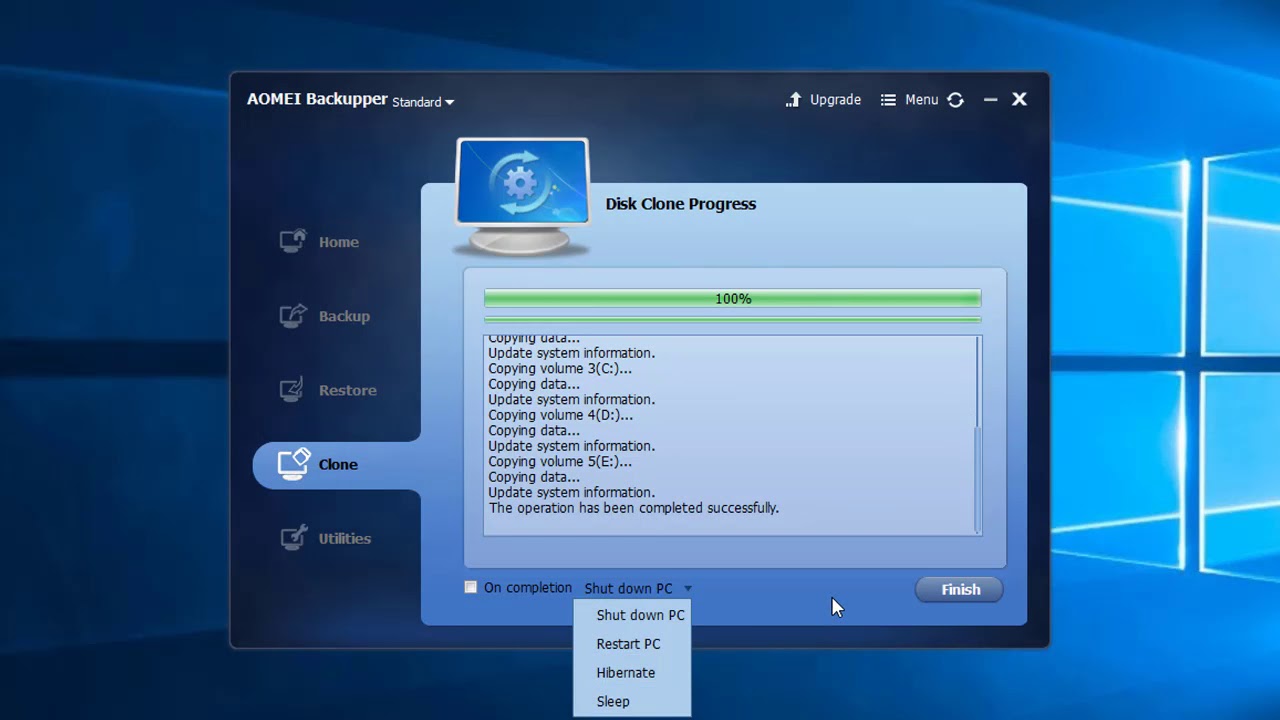The height and width of the screenshot is (720, 1280).
Task: Open the Standard edition dropdown
Action: [423, 102]
